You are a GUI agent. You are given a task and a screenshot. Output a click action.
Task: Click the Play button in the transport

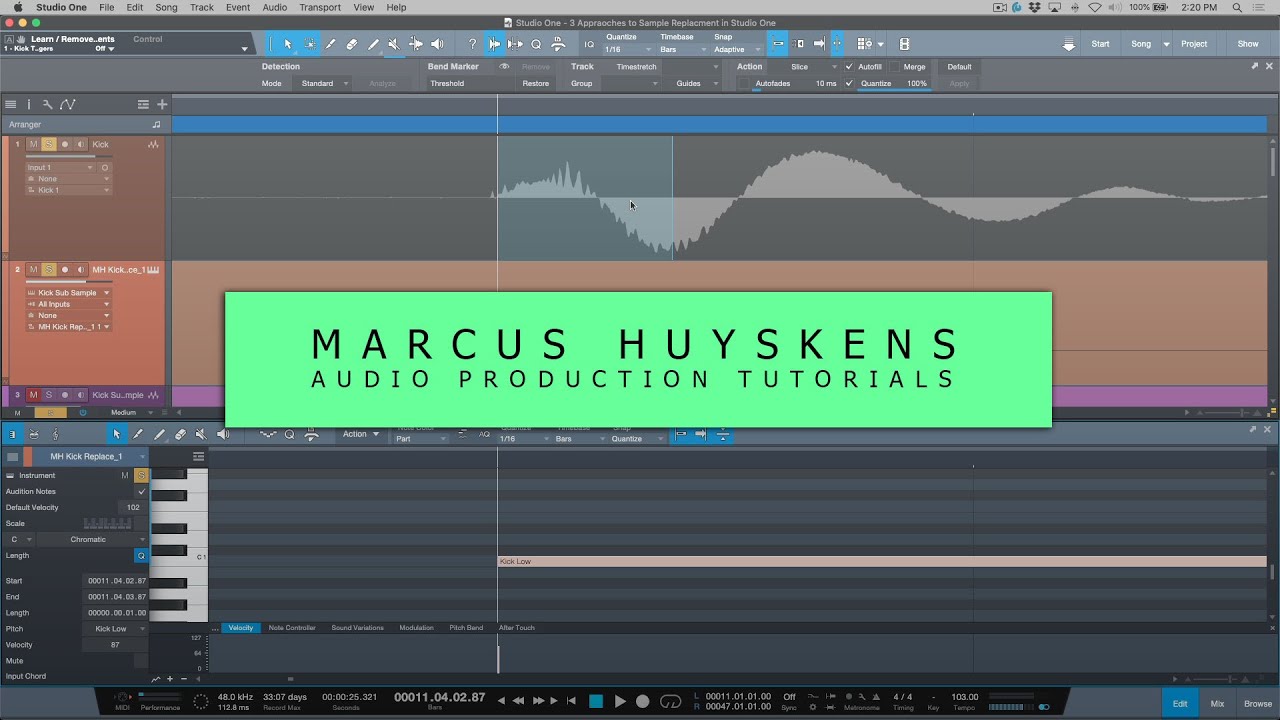pos(620,701)
